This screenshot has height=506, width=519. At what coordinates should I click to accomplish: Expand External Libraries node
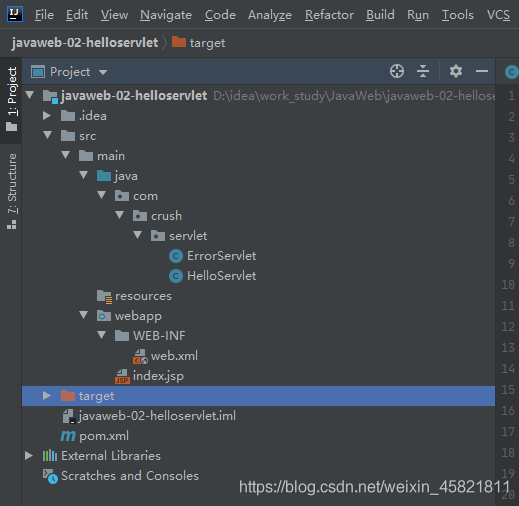29,456
